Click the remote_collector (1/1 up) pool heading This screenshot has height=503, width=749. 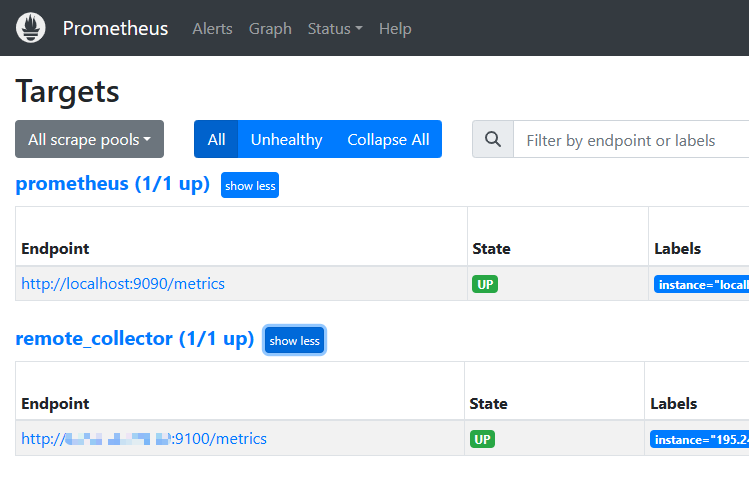(135, 339)
